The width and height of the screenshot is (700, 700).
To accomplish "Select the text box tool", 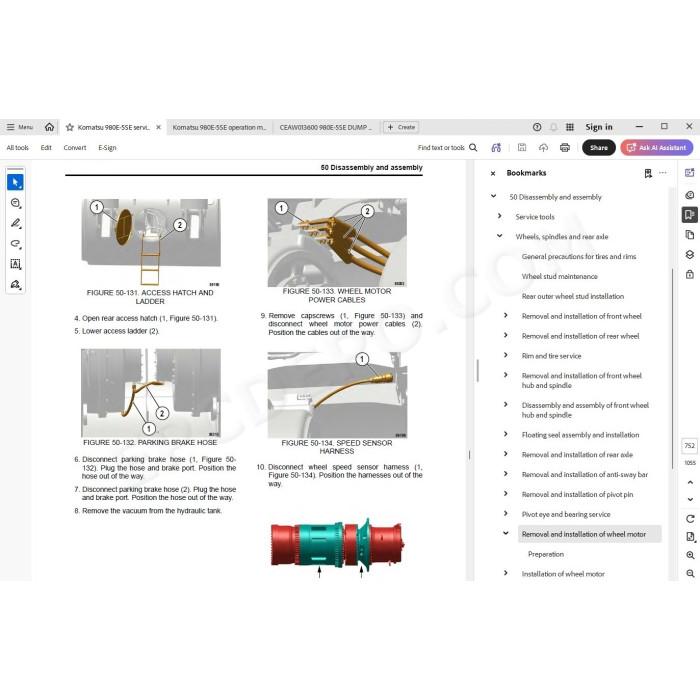I will [x=16, y=264].
